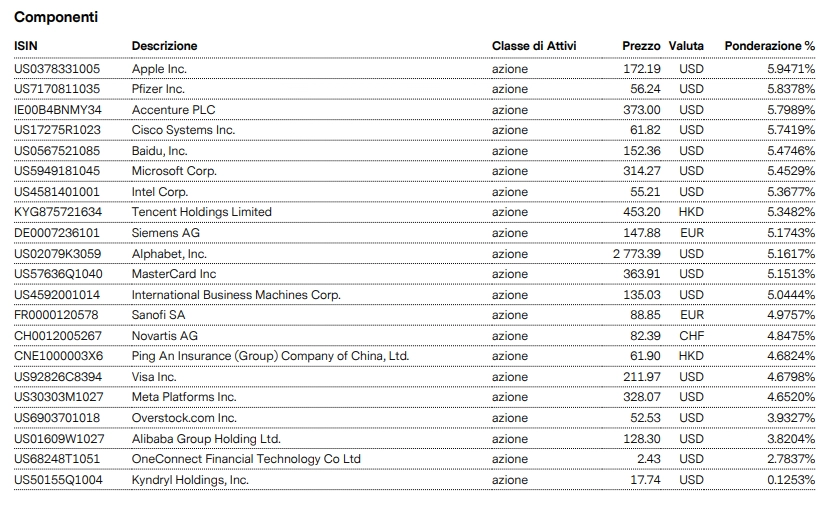Select Alphabet, Inc. price 2 773.39
Viewport: 834px width, 505px height.
tap(636, 254)
